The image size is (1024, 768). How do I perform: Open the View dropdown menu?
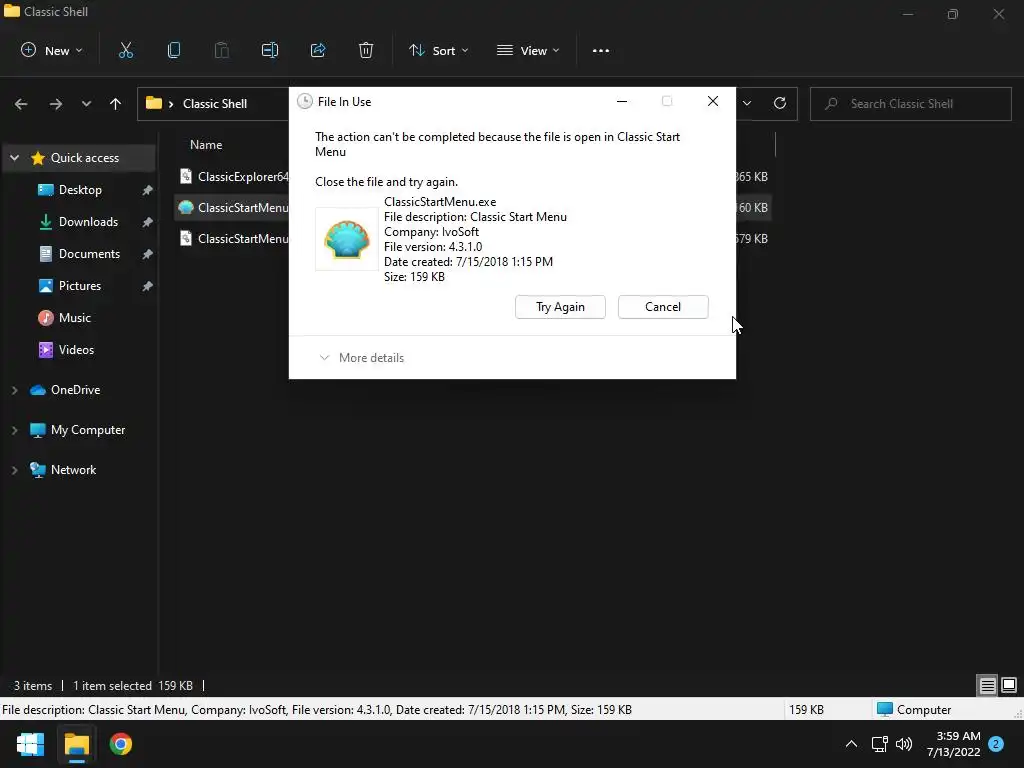528,50
